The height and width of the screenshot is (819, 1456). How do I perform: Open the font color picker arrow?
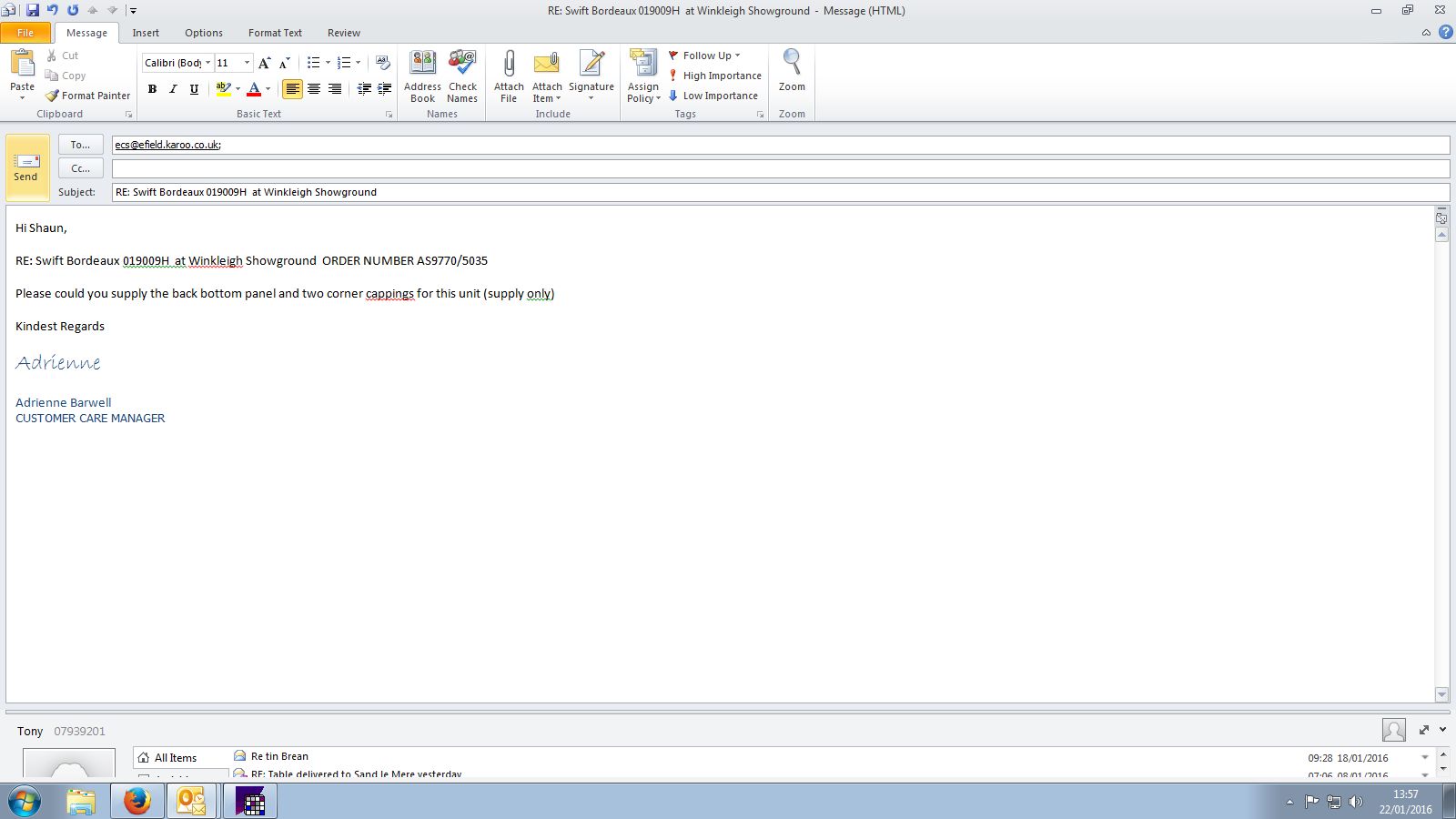coord(268,89)
